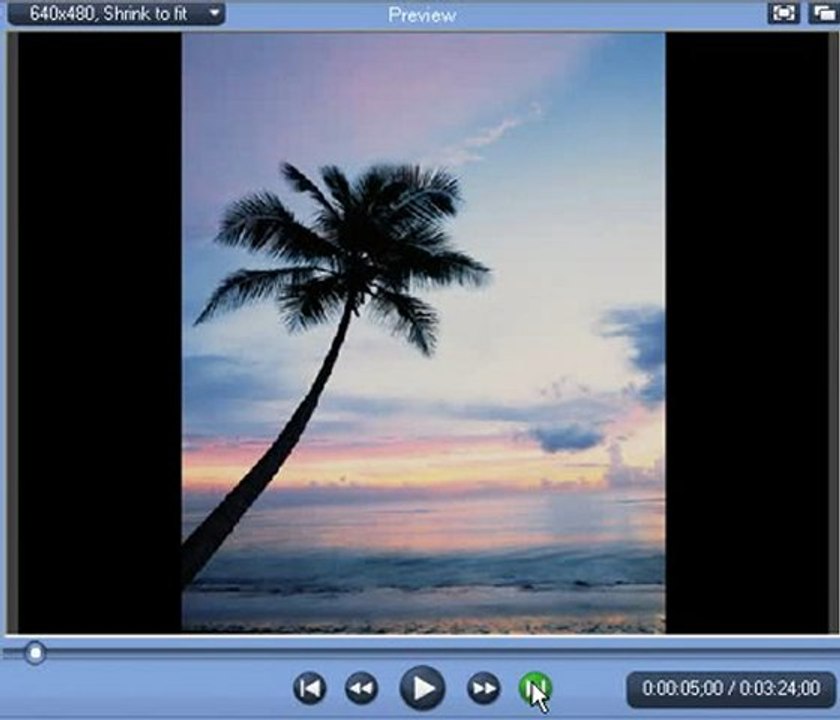Click the detach preview window icon
Screen dimensions: 840x720
pyautogui.click(x=823, y=13)
